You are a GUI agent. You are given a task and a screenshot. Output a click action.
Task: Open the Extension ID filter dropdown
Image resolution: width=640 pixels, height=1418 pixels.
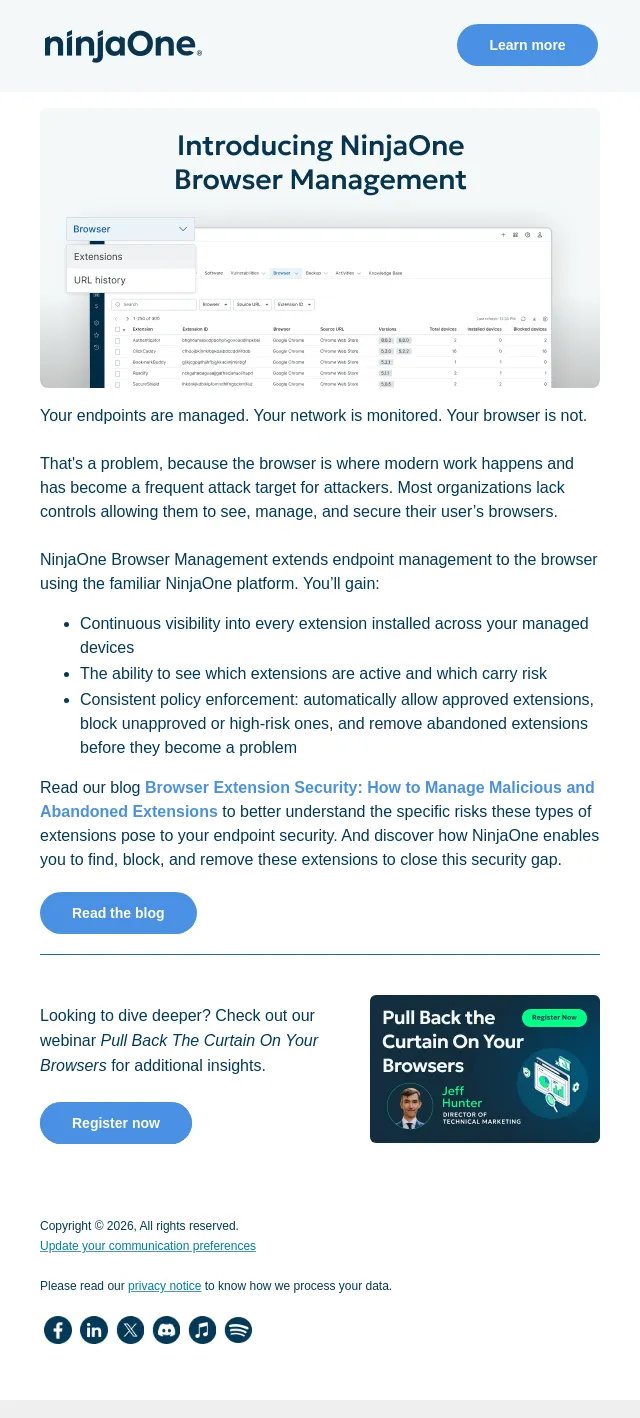(295, 304)
